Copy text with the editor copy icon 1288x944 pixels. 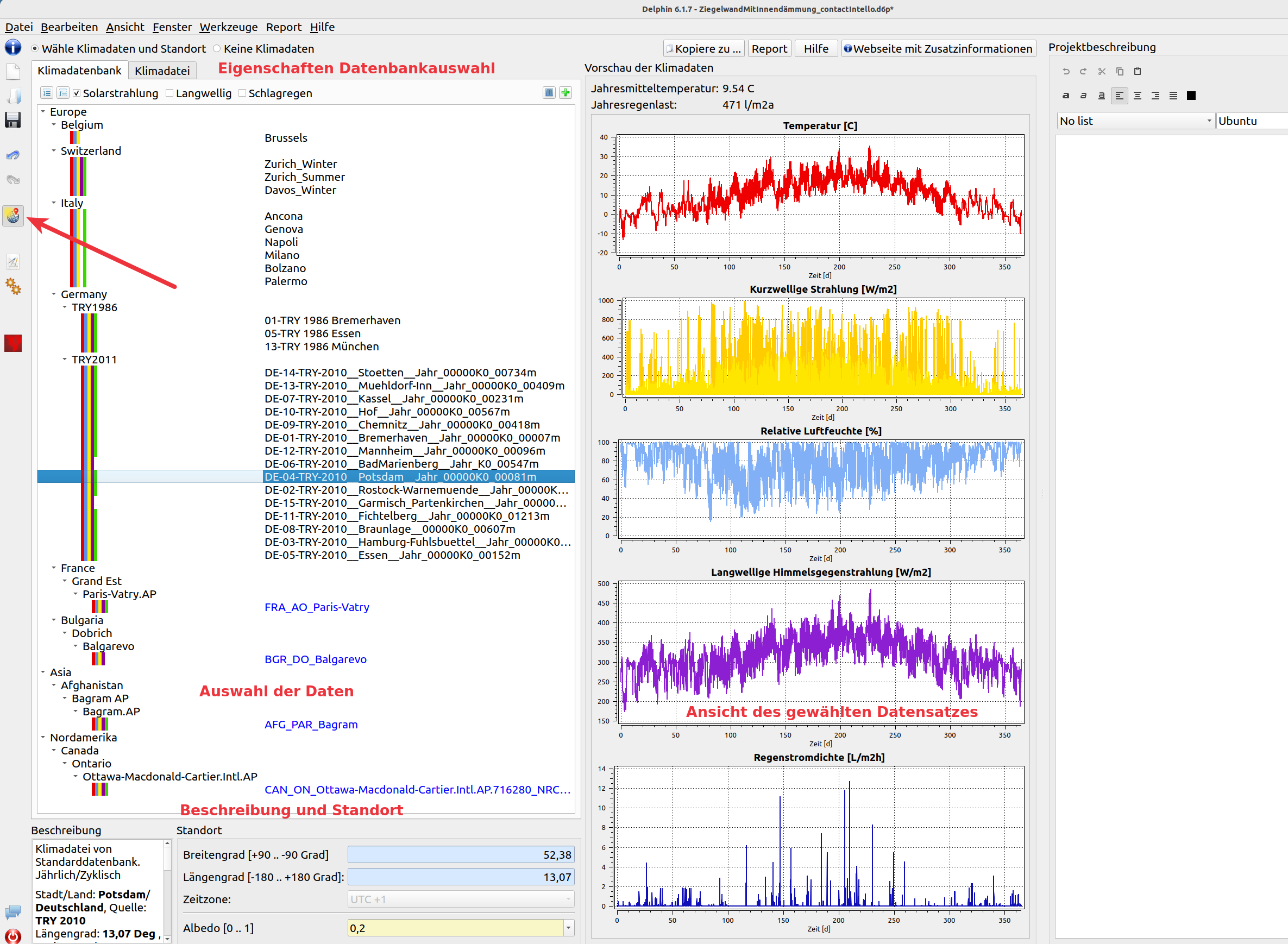1120,72
